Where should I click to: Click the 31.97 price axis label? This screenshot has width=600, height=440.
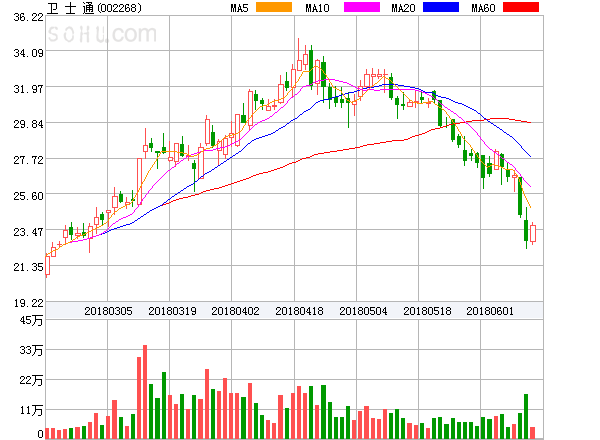pos(28,89)
